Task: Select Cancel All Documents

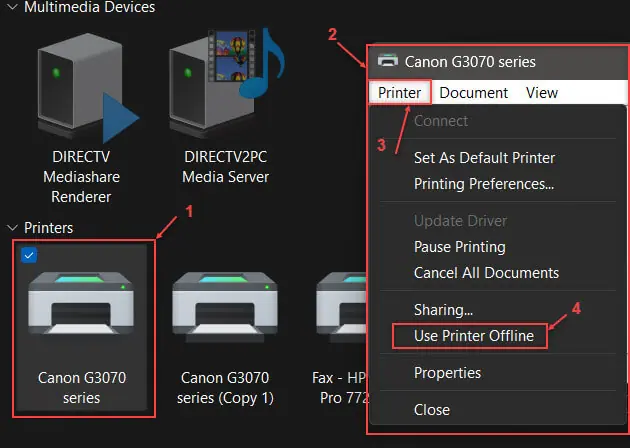Action: coord(486,273)
